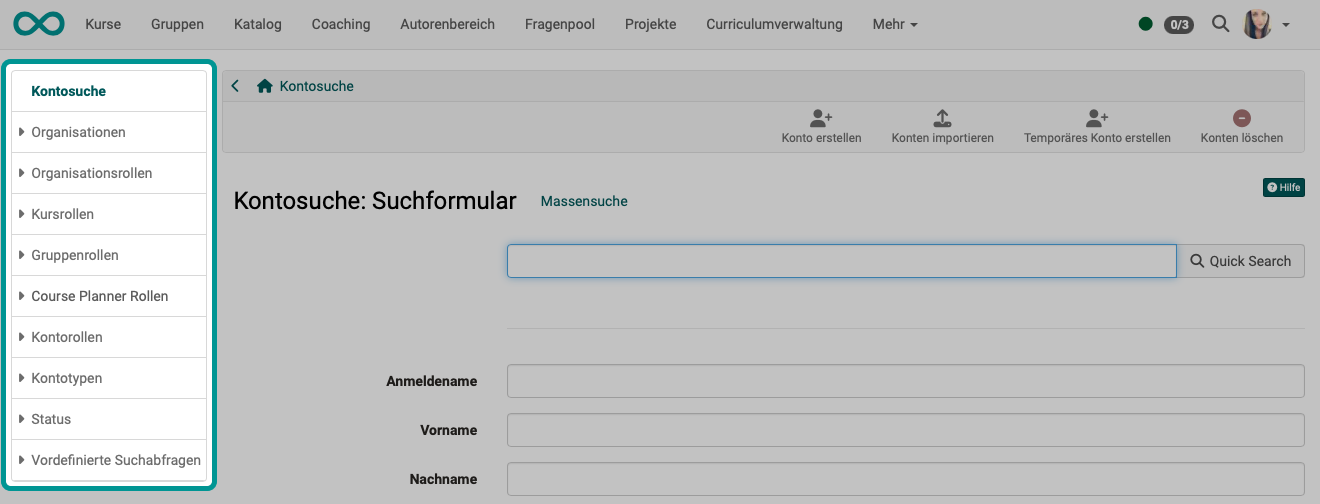This screenshot has width=1320, height=504.
Task: Expand the Organisationen tree arrow
Action: 21,132
